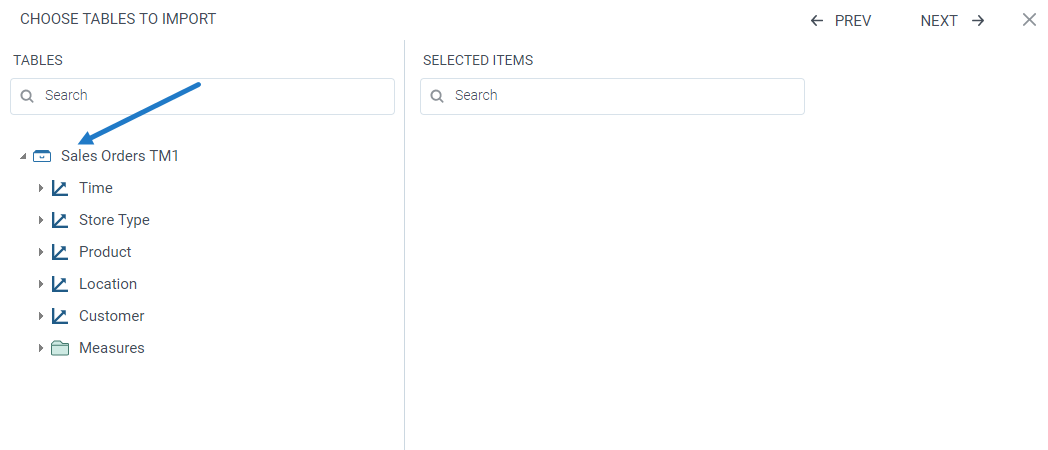The height and width of the screenshot is (450, 1048).
Task: Select the Customer tree item label
Action: pyautogui.click(x=112, y=316)
